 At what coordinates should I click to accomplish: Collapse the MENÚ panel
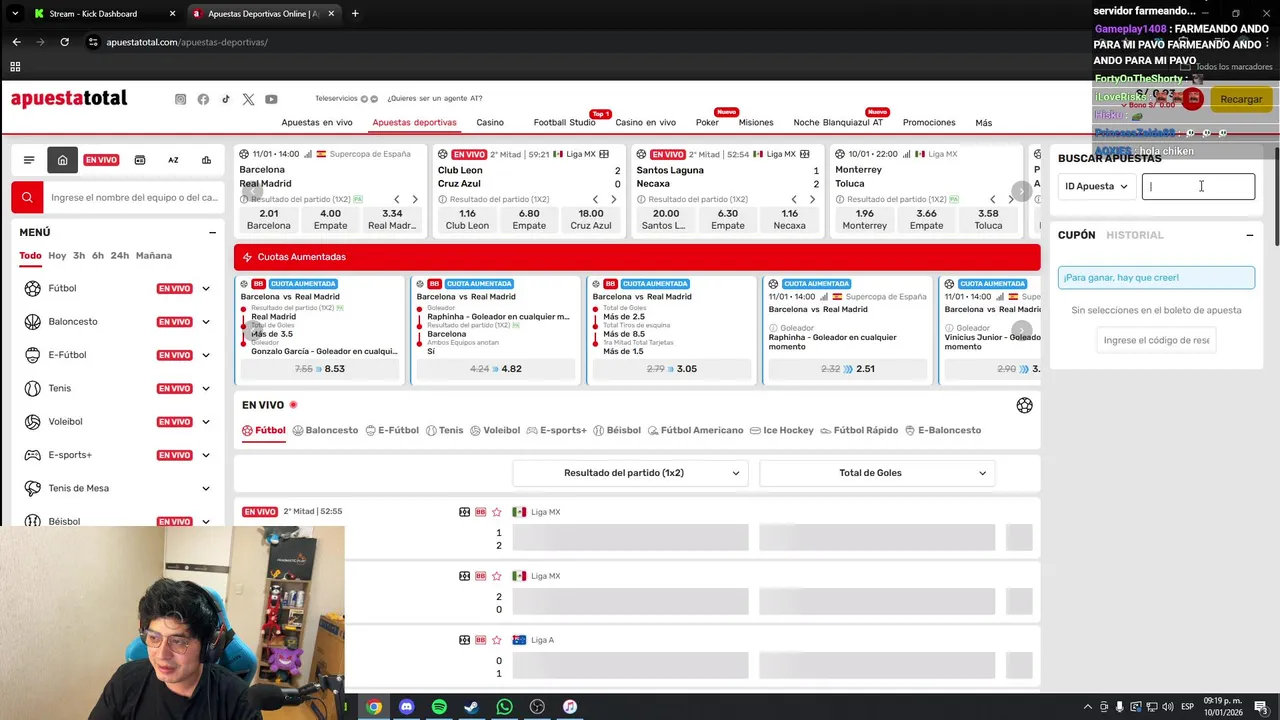click(x=212, y=232)
